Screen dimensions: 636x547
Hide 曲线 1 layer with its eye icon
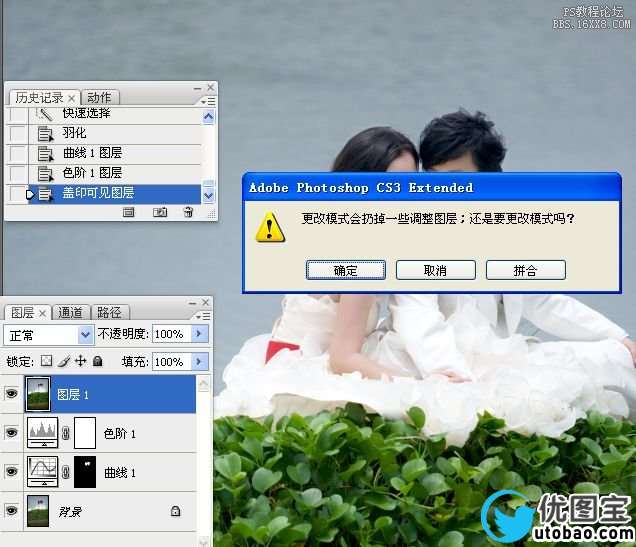point(11,472)
